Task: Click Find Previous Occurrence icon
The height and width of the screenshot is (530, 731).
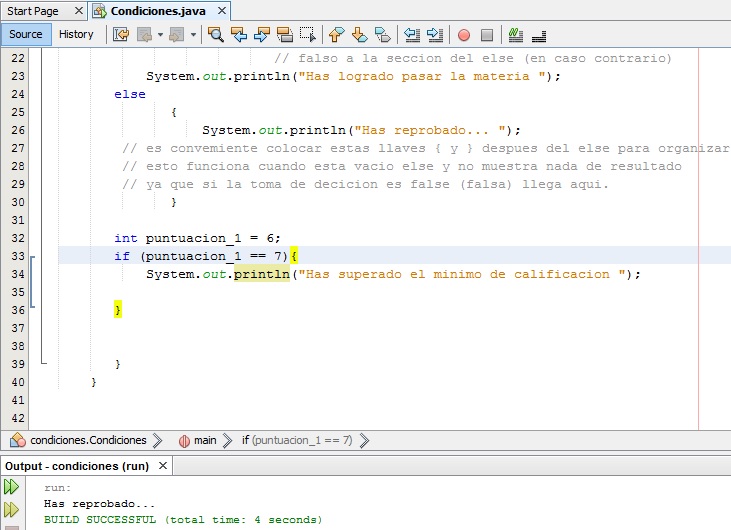Action: [x=239, y=34]
